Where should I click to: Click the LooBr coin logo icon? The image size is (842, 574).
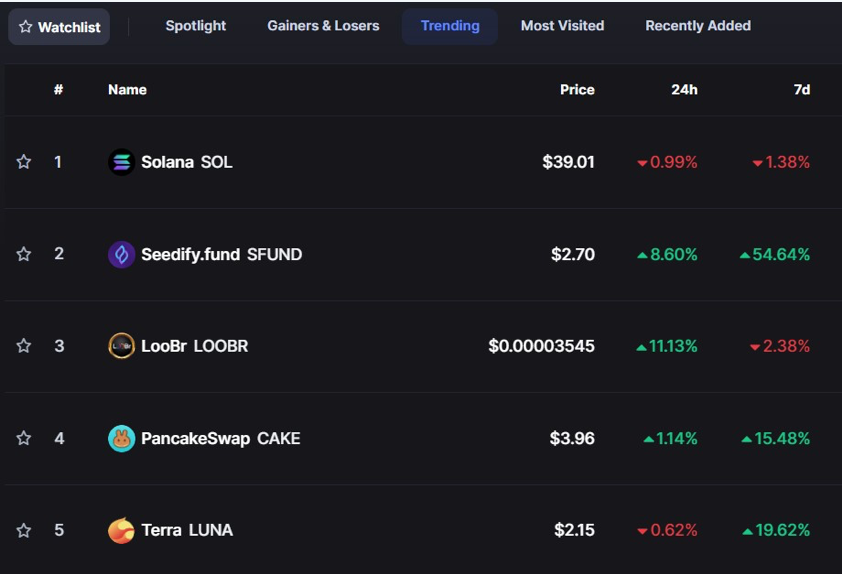[121, 346]
